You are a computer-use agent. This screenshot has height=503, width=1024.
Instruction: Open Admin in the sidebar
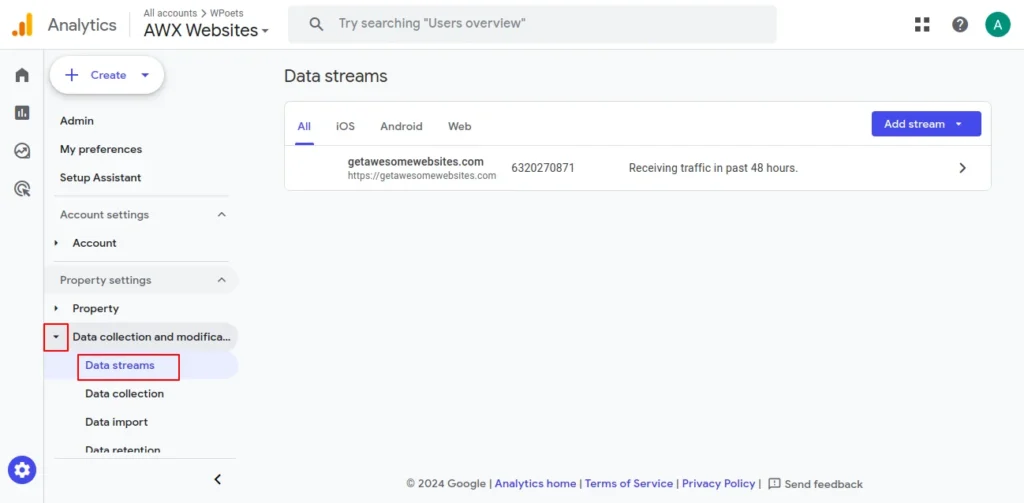coord(76,121)
